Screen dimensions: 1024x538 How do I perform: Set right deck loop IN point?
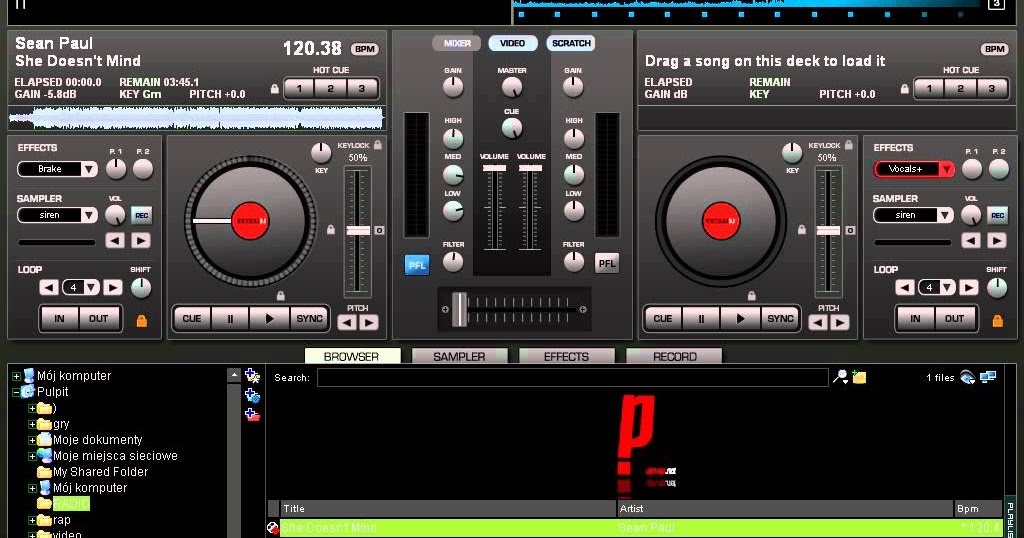(916, 319)
